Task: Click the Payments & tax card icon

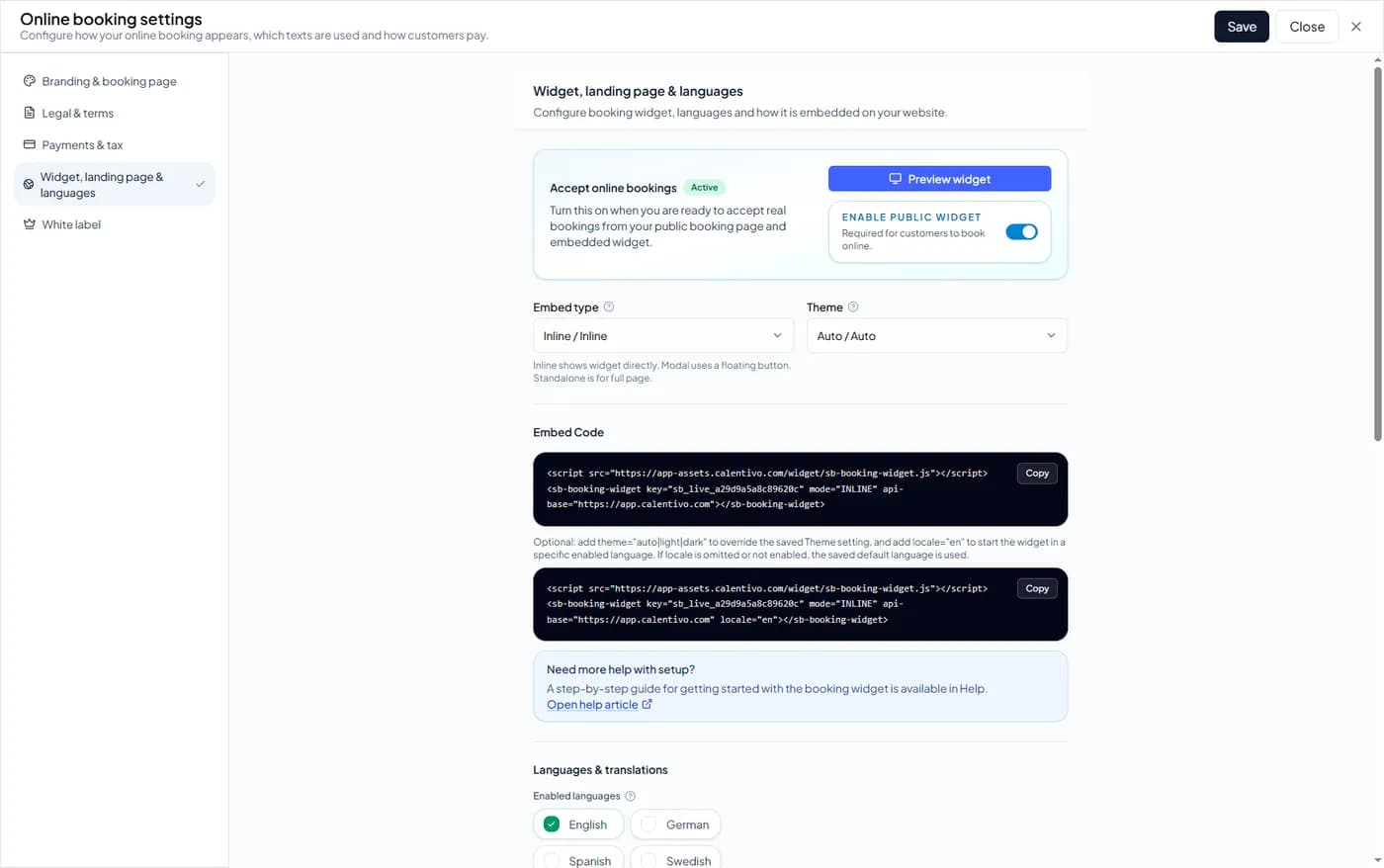Action: coord(30,144)
